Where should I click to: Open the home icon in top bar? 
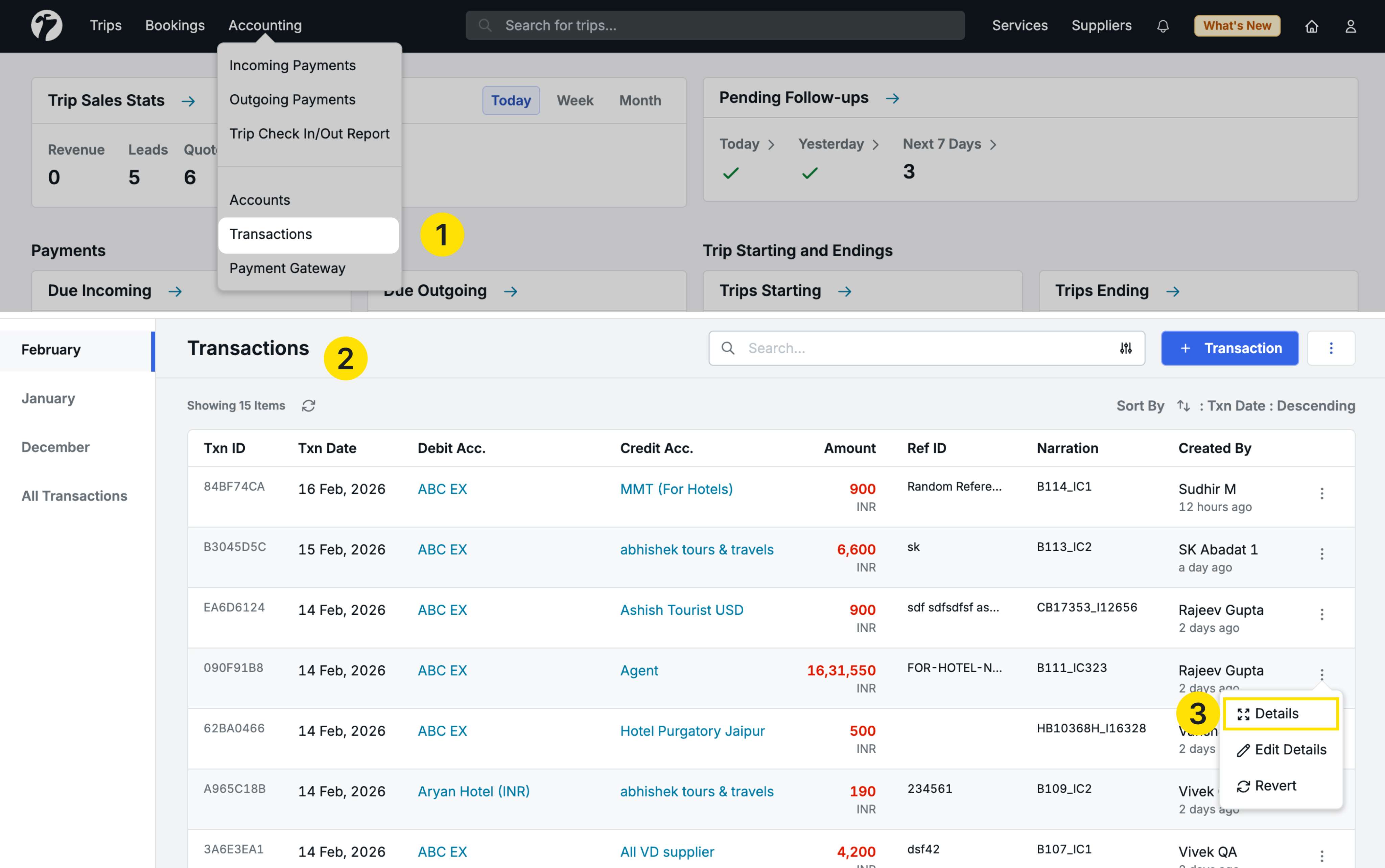coord(1311,26)
